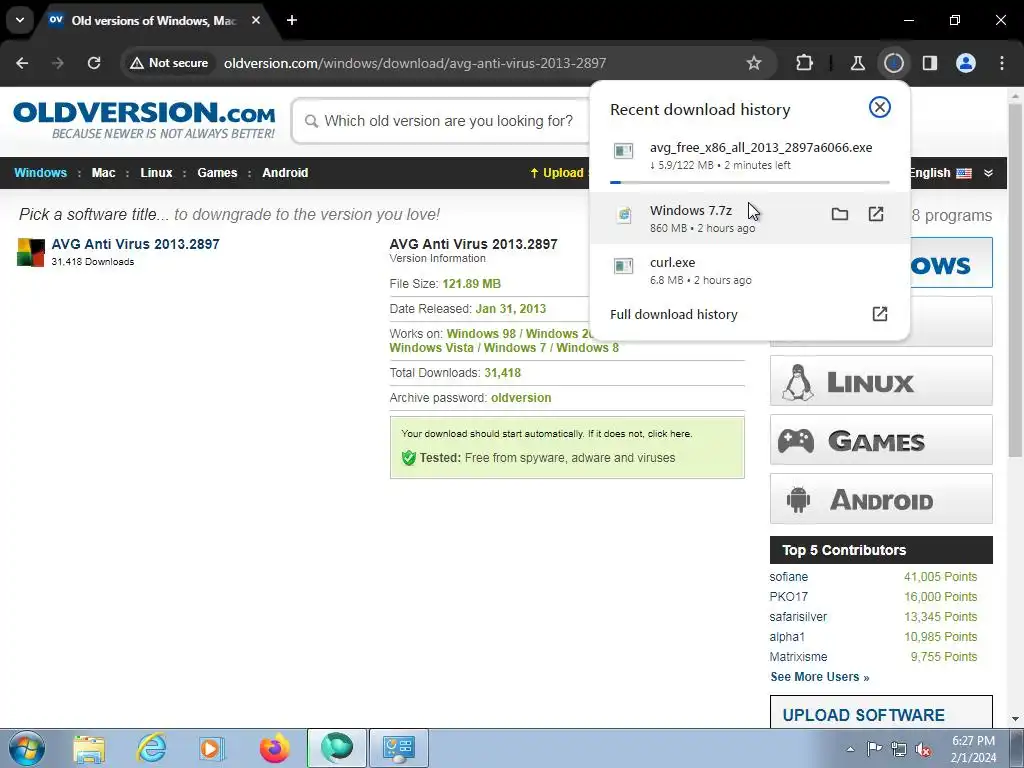Select the Old versions of Windows tab
Image resolution: width=1024 pixels, height=768 pixels.
(155, 21)
